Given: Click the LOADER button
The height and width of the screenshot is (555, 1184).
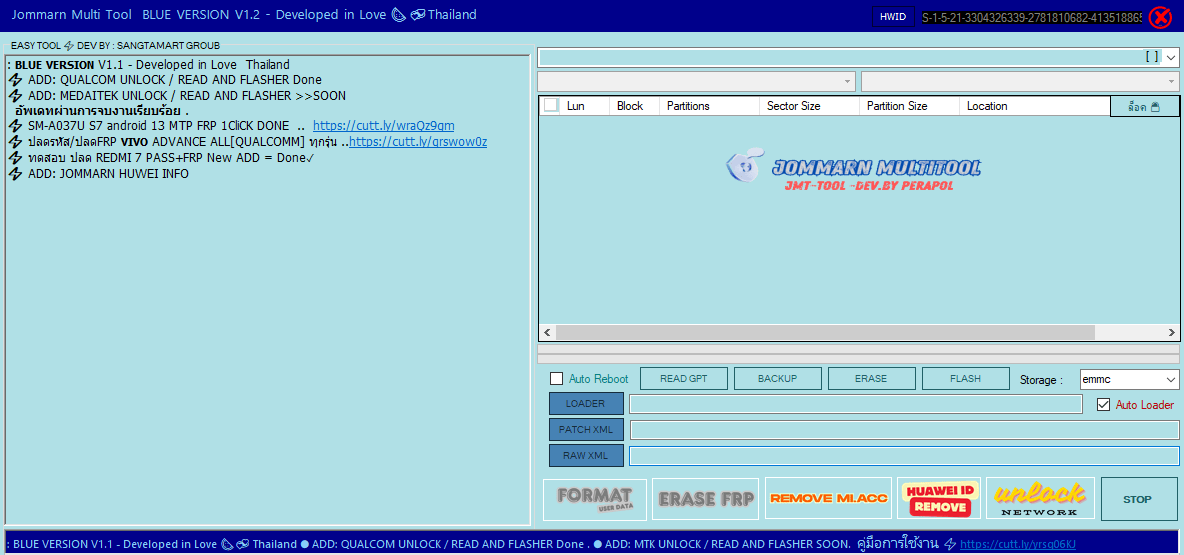Looking at the screenshot, I should [x=586, y=403].
